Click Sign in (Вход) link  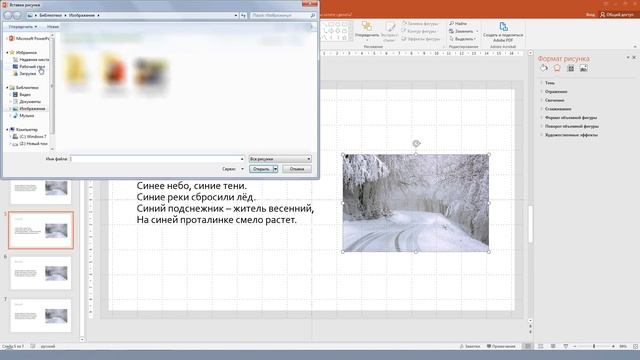[x=590, y=14]
